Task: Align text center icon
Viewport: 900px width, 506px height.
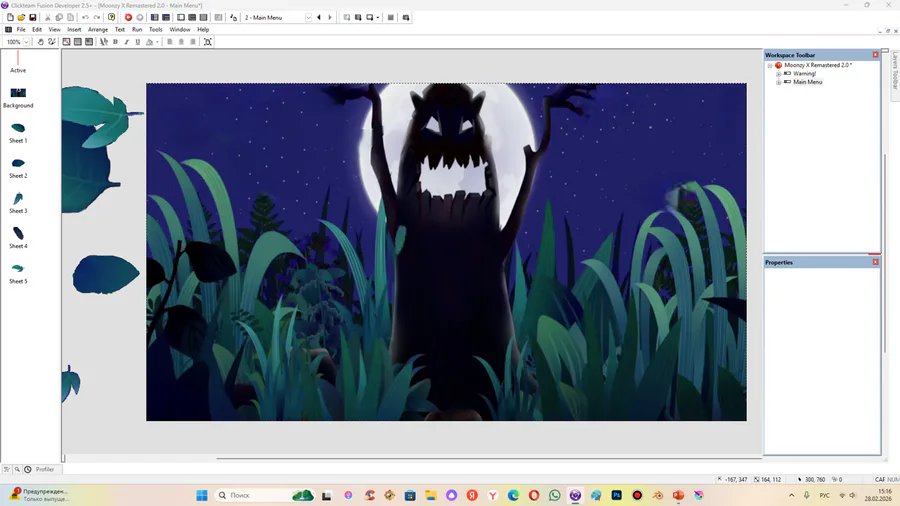Action: (x=181, y=42)
